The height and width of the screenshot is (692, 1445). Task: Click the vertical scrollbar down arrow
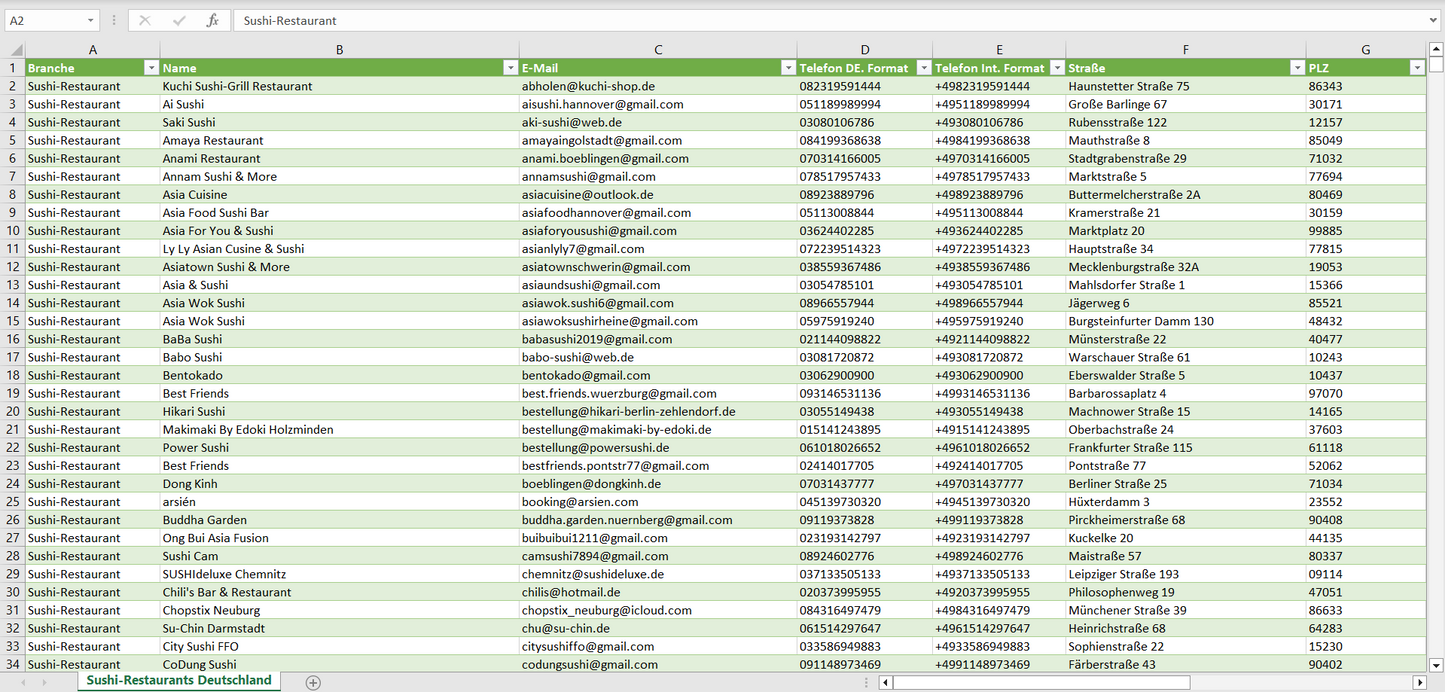[1436, 664]
